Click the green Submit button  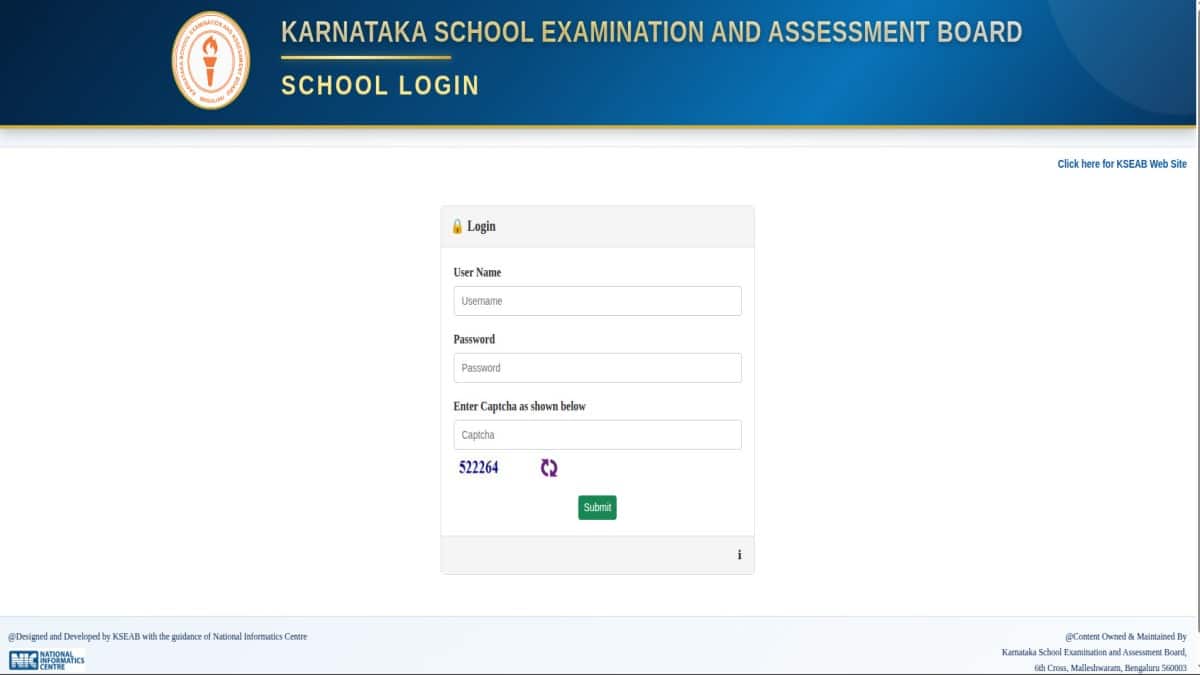597,507
